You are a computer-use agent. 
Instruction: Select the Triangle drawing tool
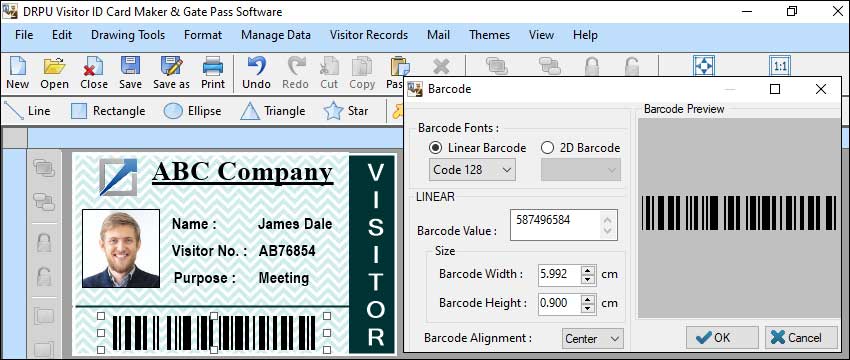tap(273, 111)
